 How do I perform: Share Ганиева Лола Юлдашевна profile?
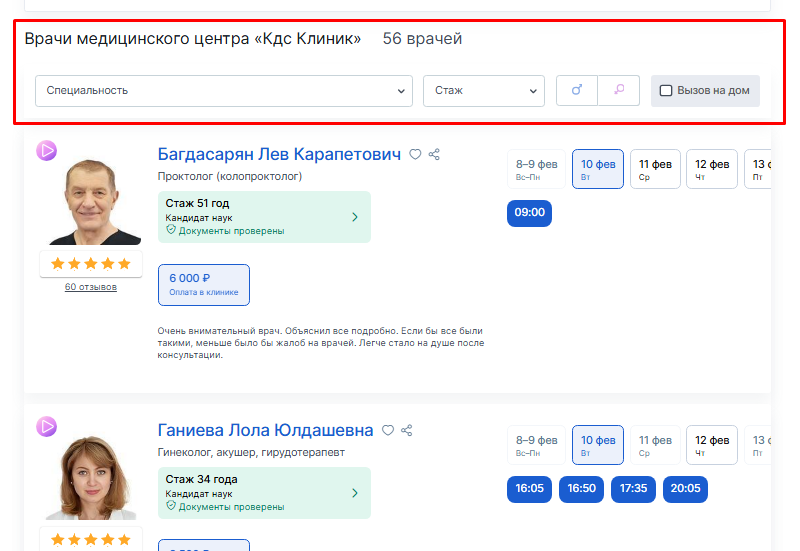point(407,430)
